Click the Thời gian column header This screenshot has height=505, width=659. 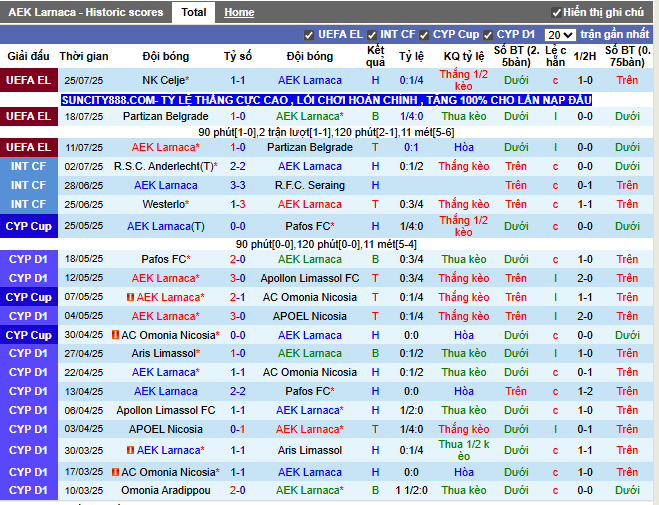pyautogui.click(x=84, y=56)
